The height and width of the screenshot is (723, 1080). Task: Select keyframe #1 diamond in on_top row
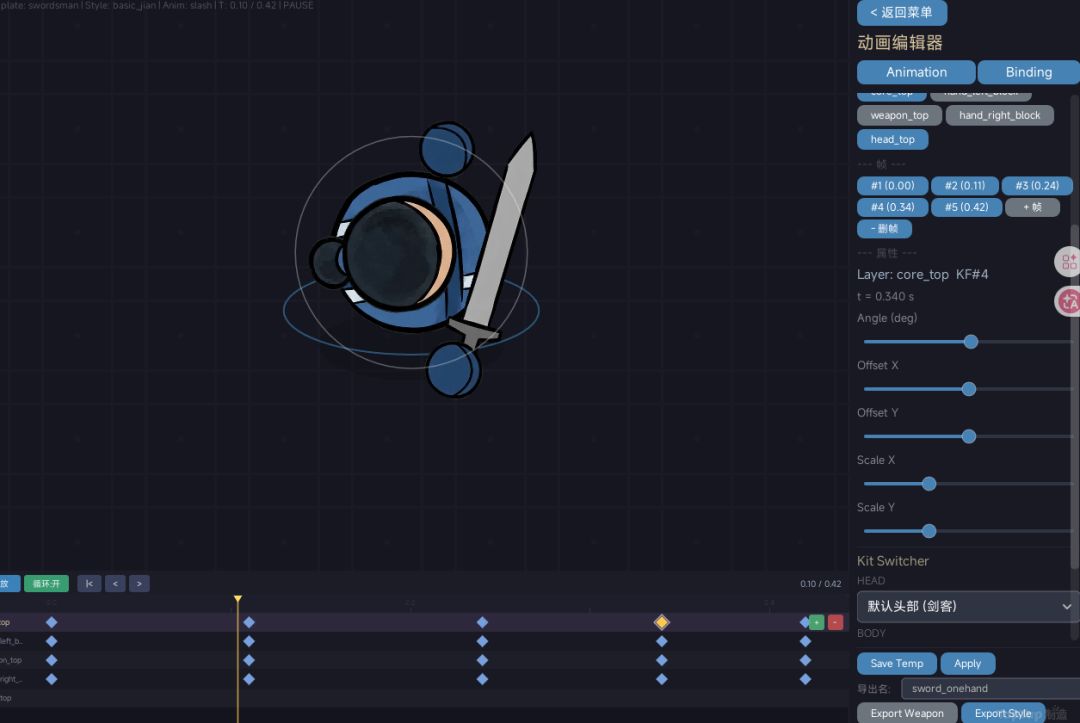pyautogui.click(x=52, y=660)
